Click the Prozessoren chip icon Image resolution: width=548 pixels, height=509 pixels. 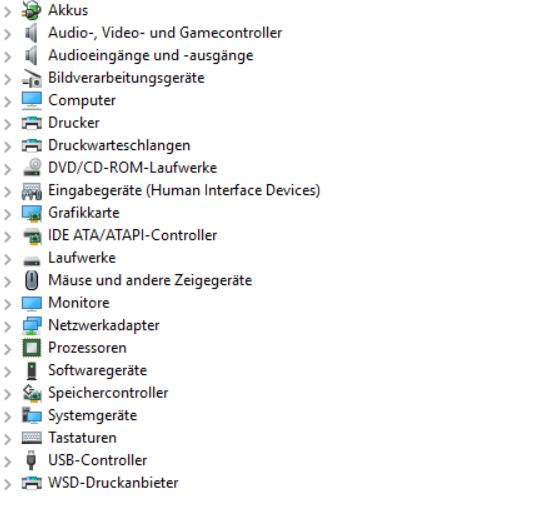31,348
